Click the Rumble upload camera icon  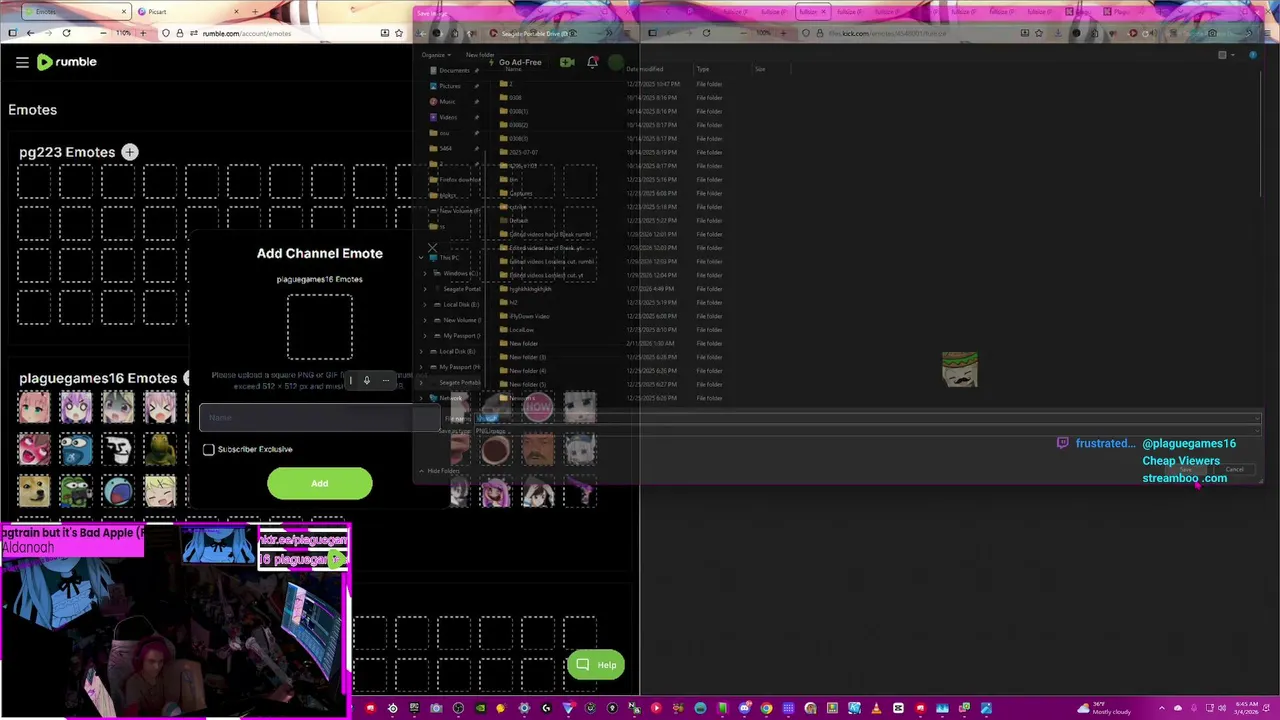click(567, 62)
